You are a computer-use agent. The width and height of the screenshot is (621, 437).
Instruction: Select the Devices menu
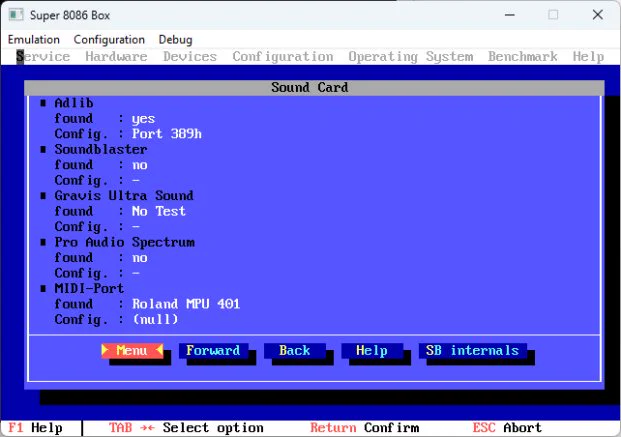pos(190,56)
